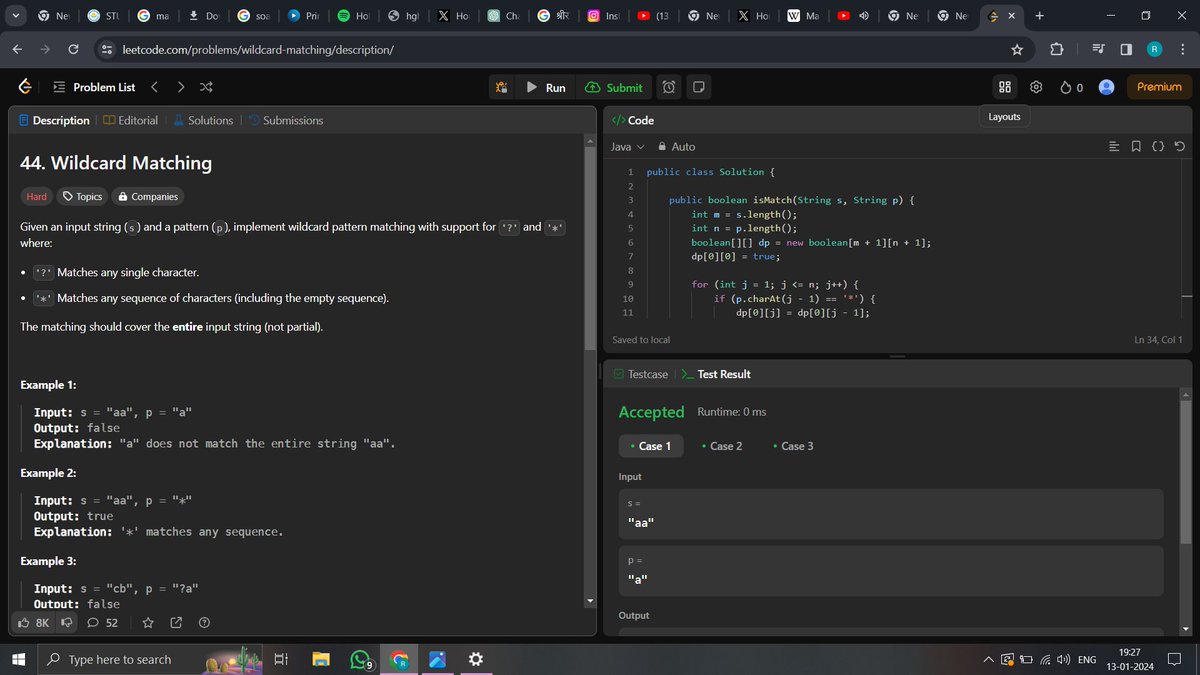Open the user profile avatar
1200x675 pixels.
(x=1107, y=87)
